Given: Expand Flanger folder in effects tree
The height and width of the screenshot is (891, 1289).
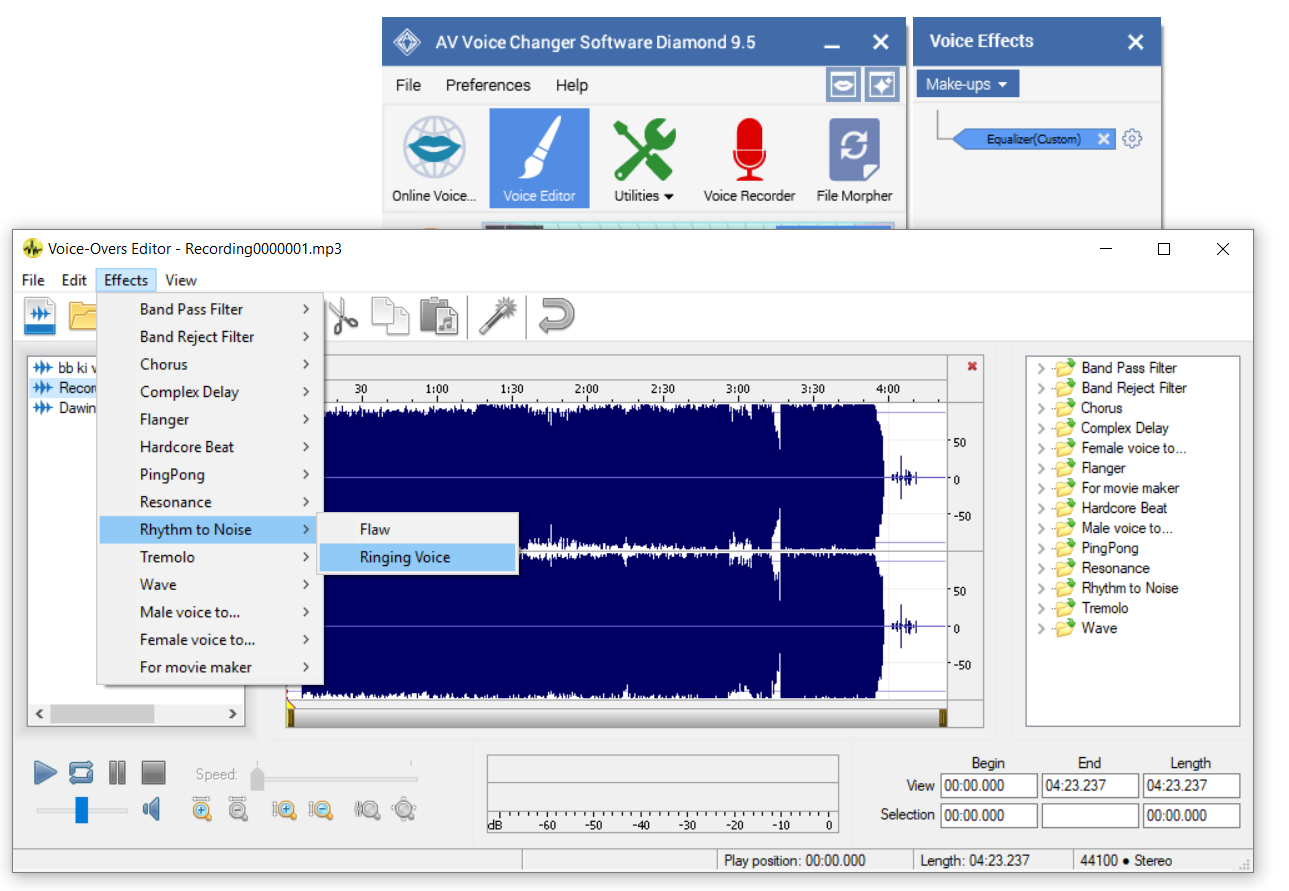Looking at the screenshot, I should tap(1041, 468).
